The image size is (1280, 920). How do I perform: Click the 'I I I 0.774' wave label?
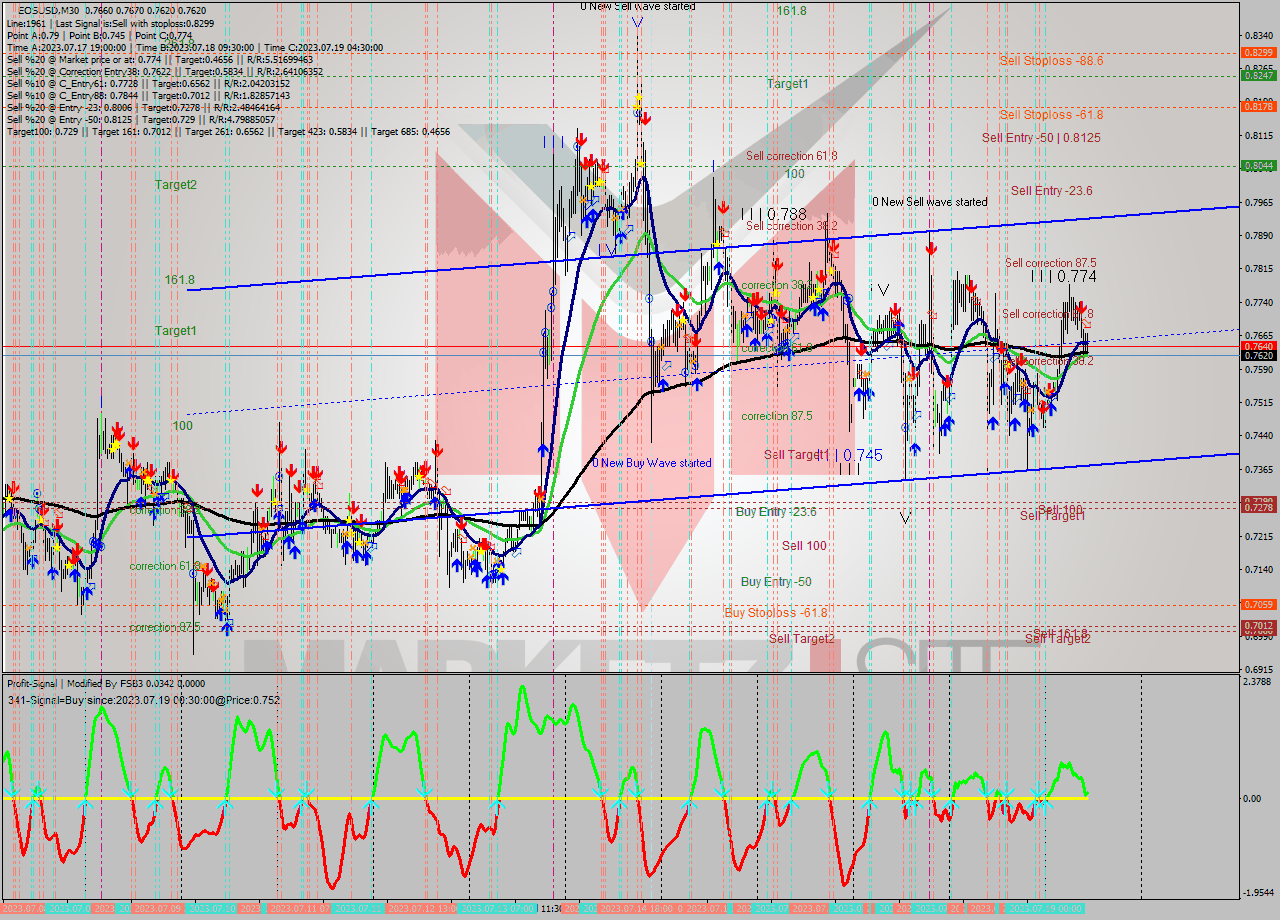pyautogui.click(x=1064, y=276)
